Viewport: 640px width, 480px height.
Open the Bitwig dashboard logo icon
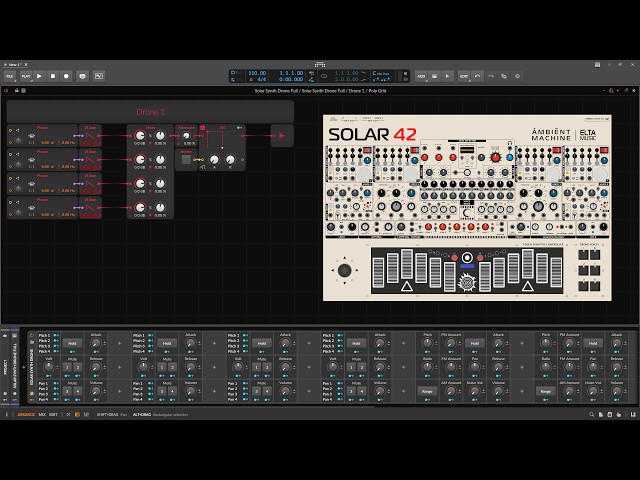(320, 64)
